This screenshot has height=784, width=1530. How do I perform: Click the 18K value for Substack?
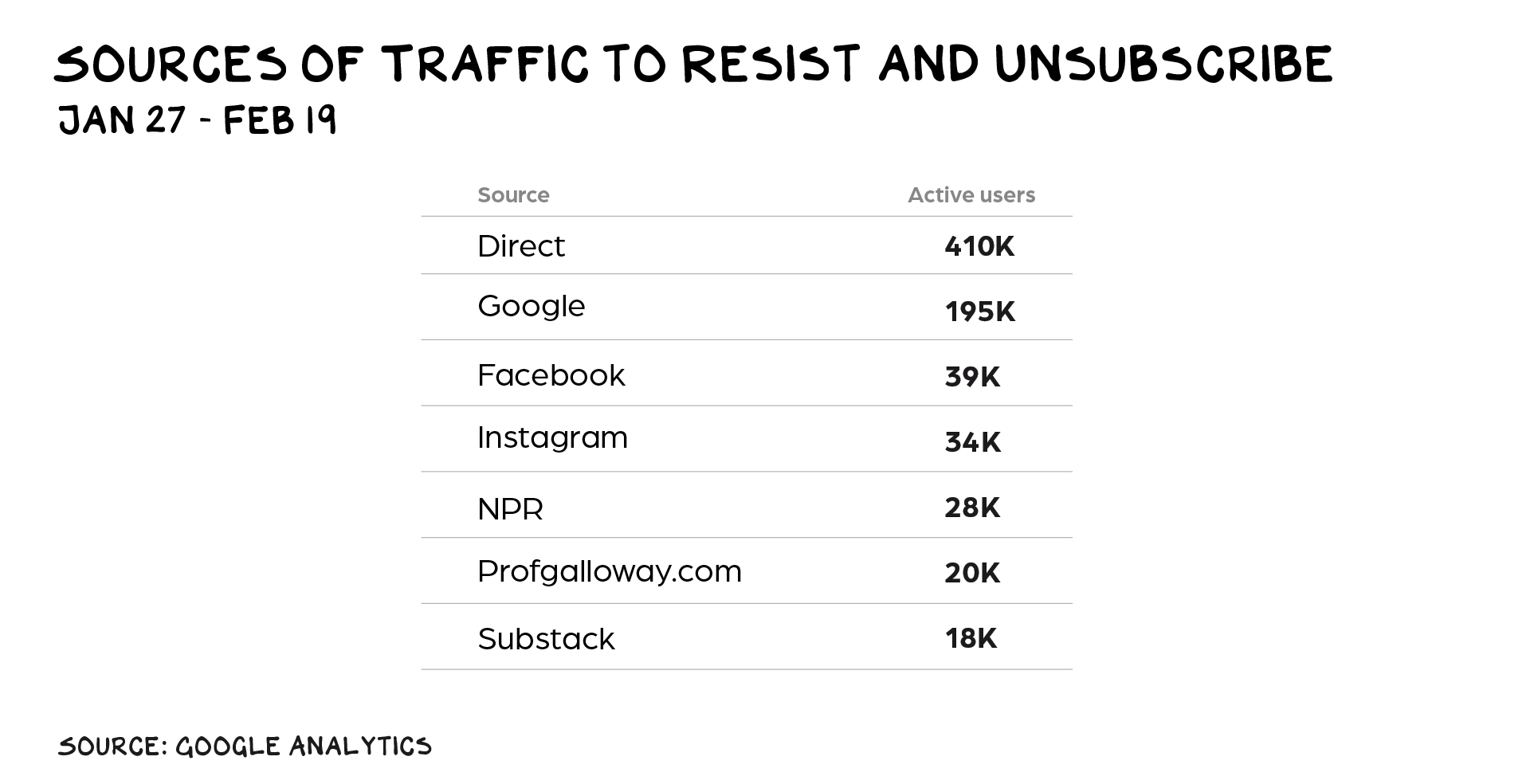pyautogui.click(x=971, y=638)
